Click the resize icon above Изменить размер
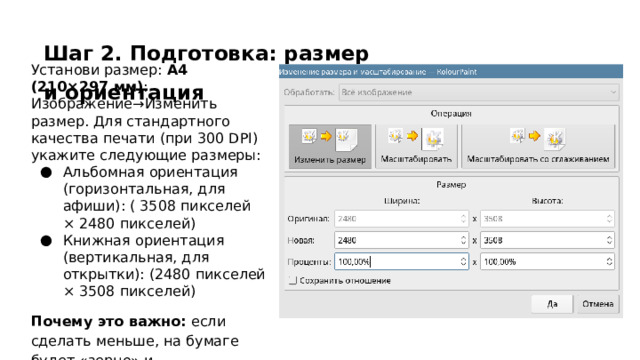The width and height of the screenshot is (640, 360). pos(330,139)
